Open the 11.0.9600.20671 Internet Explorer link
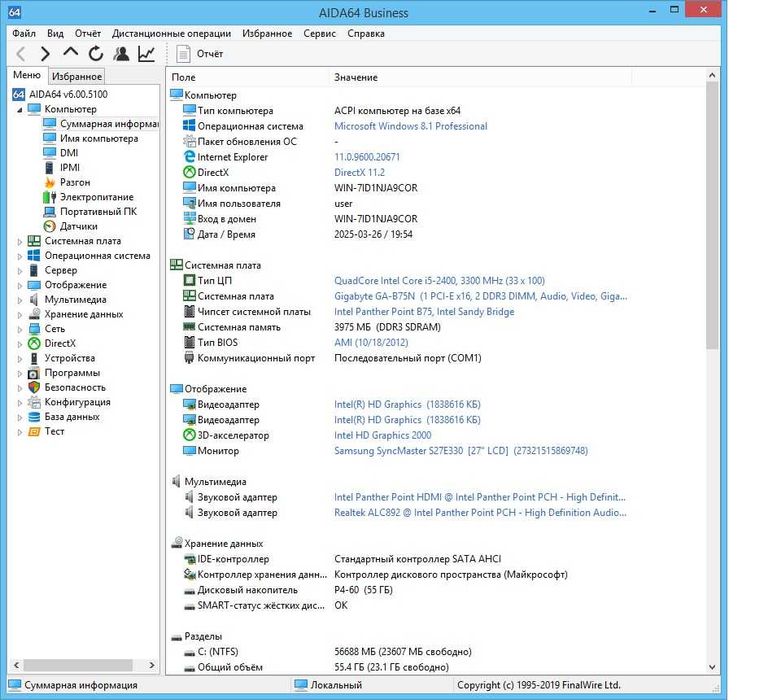 (367, 157)
